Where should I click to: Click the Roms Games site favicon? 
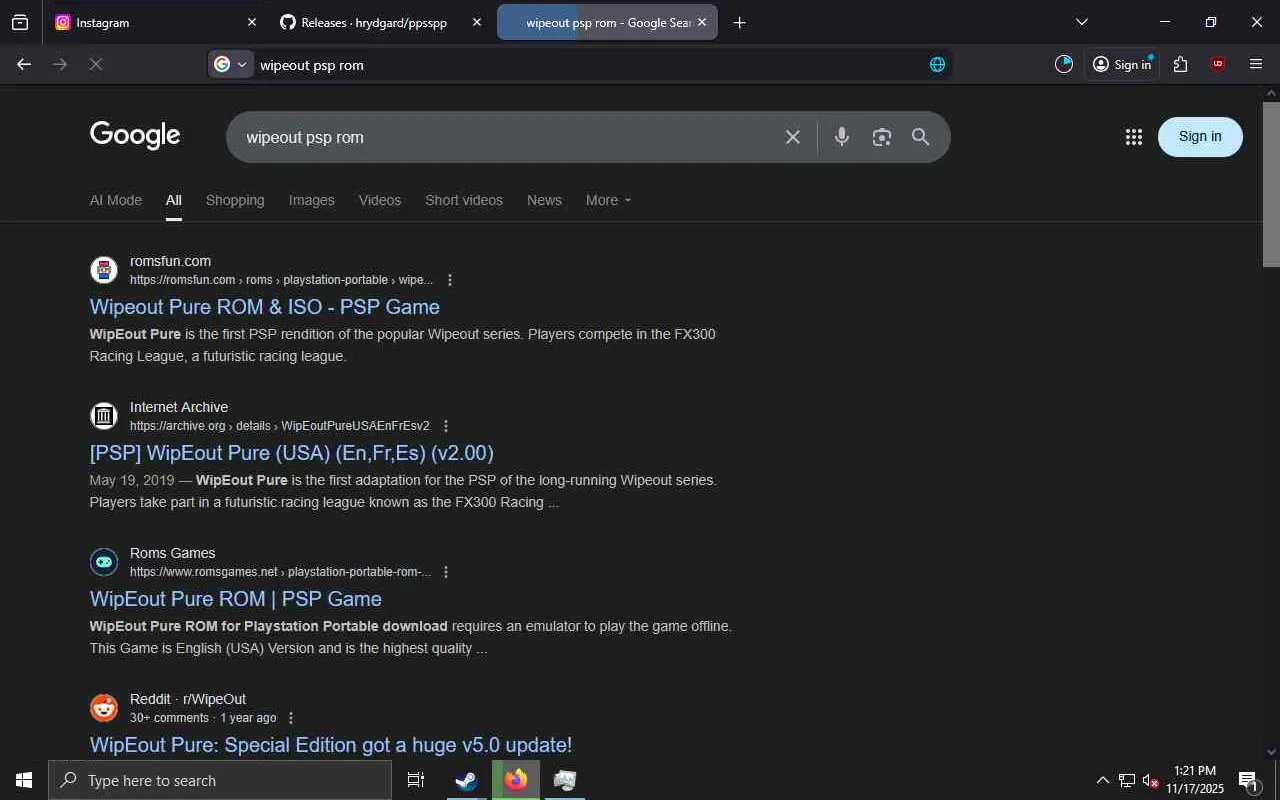104,562
